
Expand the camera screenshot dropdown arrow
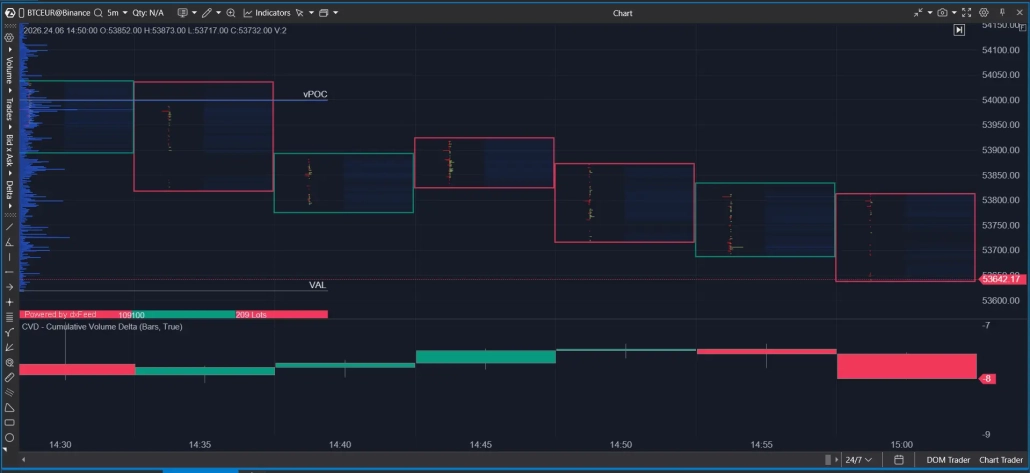click(x=954, y=12)
